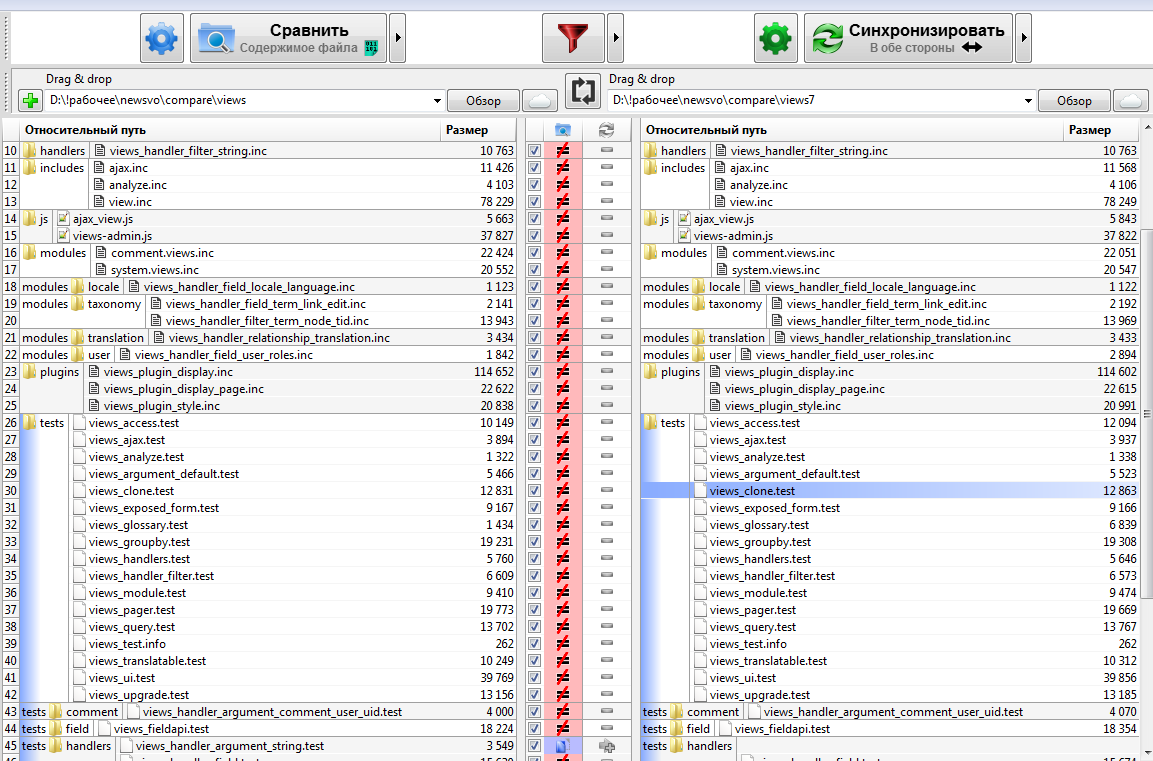The width and height of the screenshot is (1153, 761).
Task: Select left views_handler_relationship_translation.inc row
Action: tap(268, 337)
